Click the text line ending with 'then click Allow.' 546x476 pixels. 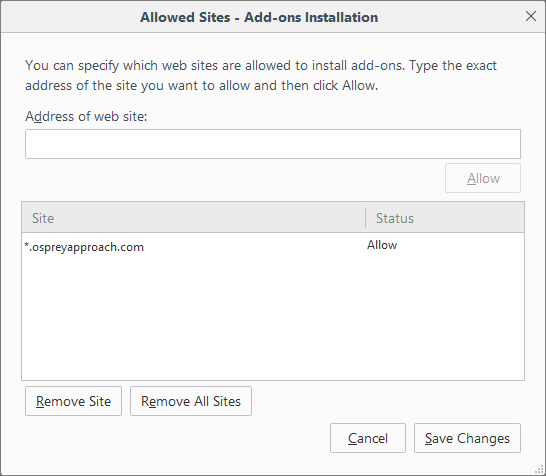point(201,86)
